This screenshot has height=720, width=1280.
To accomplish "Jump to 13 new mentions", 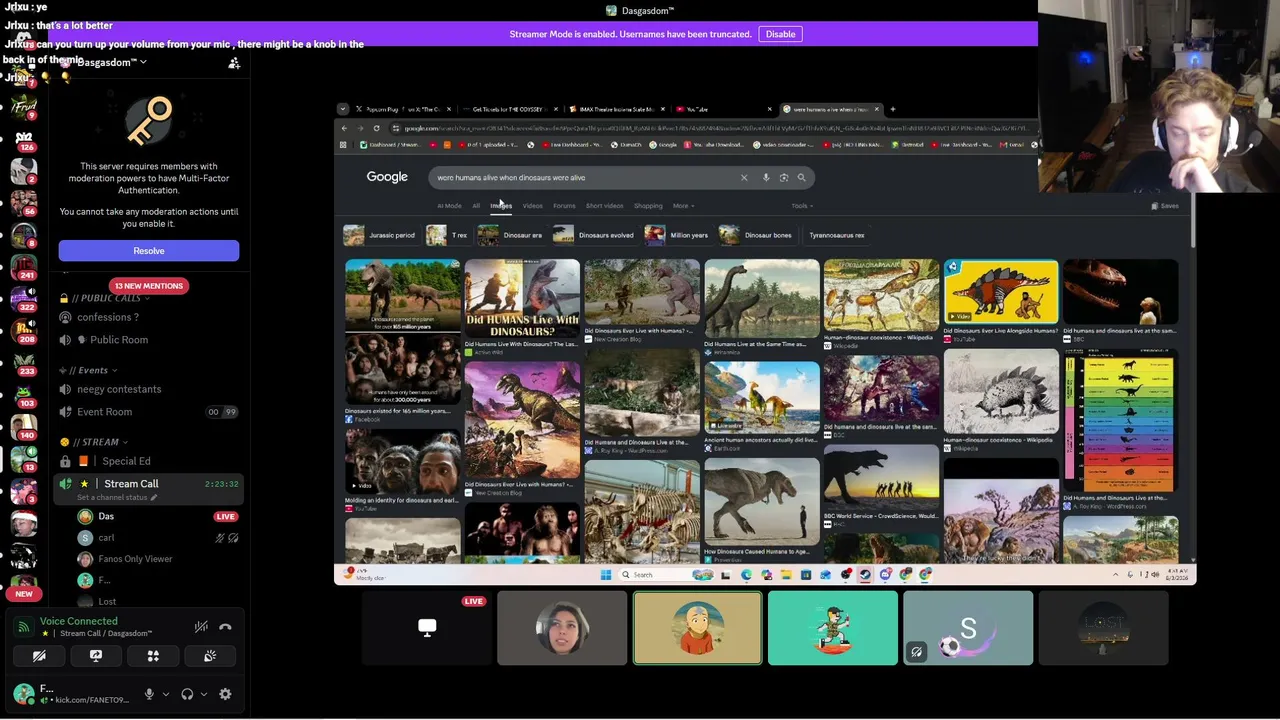I will click(149, 286).
